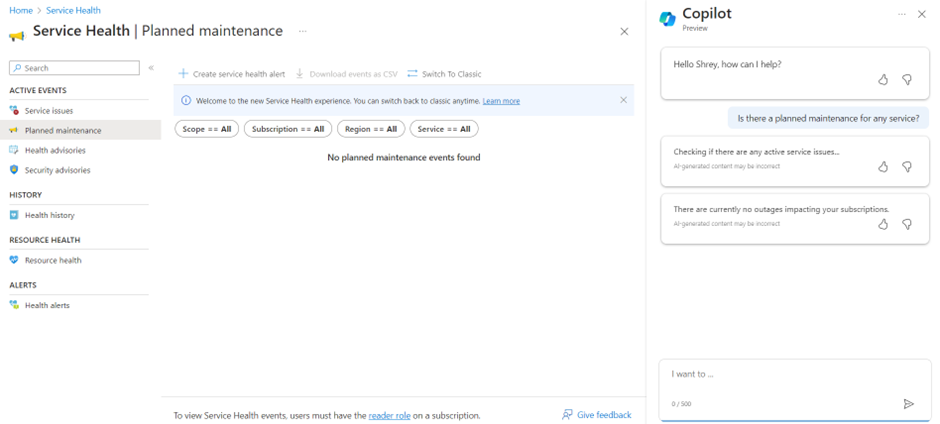Viewport: 940px width, 424px height.
Task: Click Security advisories shield icon
Action: 14,170
